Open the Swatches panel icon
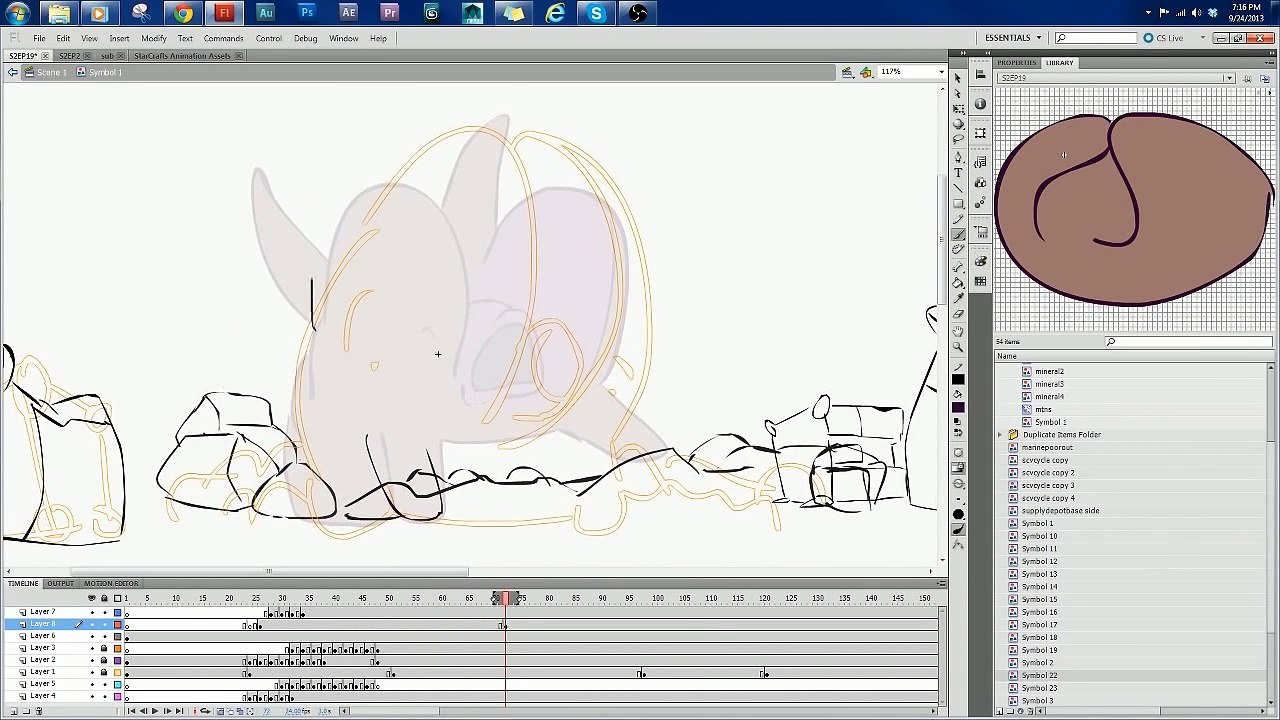The width and height of the screenshot is (1280, 720). point(980,282)
